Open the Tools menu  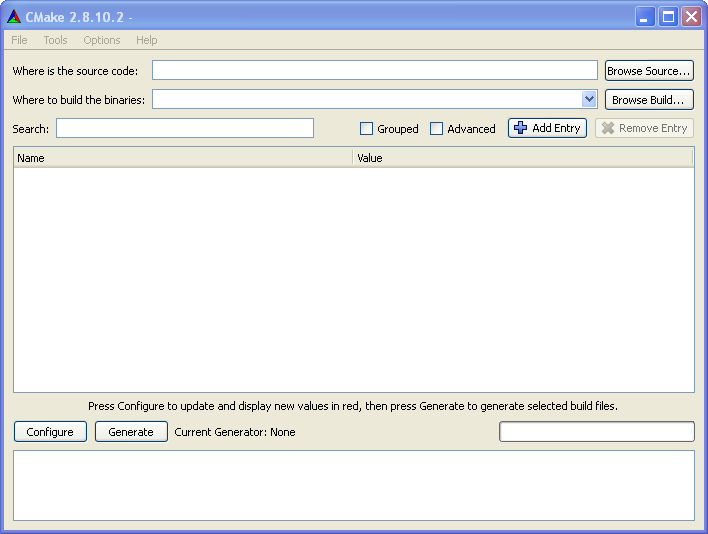pyautogui.click(x=56, y=40)
